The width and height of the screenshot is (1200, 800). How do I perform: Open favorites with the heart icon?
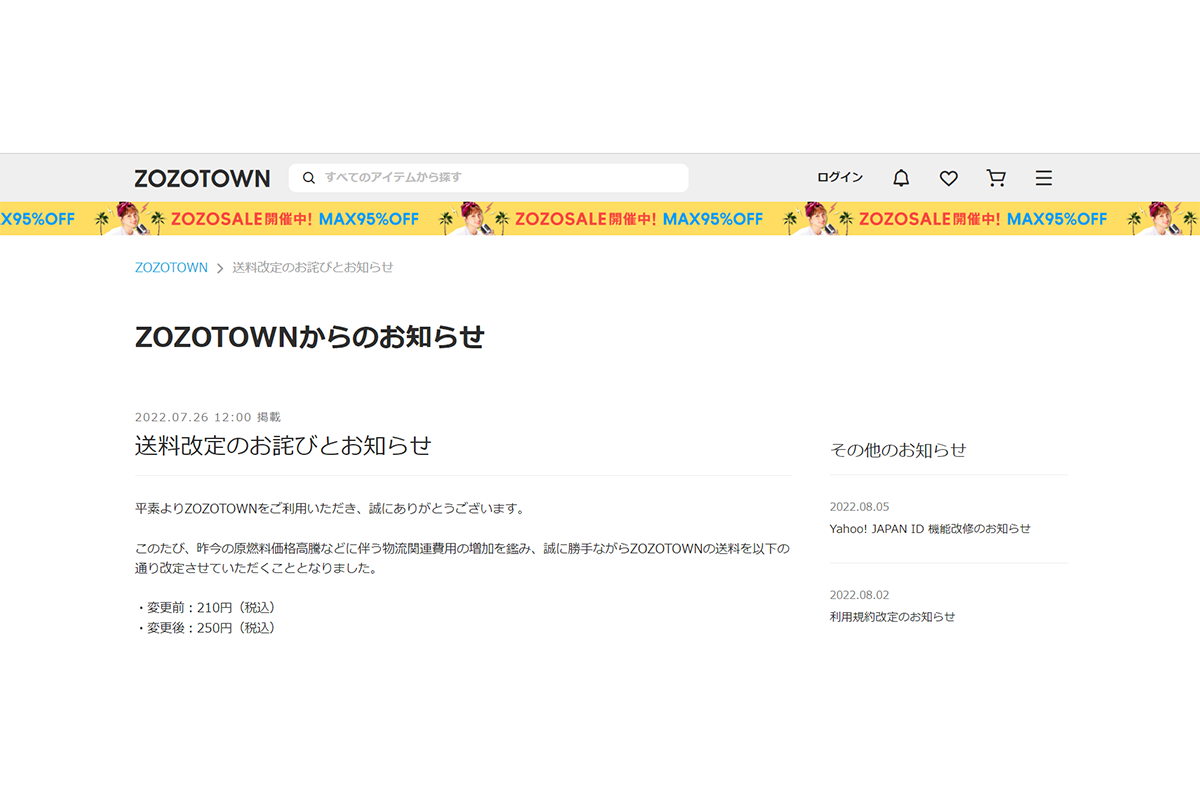[x=948, y=178]
